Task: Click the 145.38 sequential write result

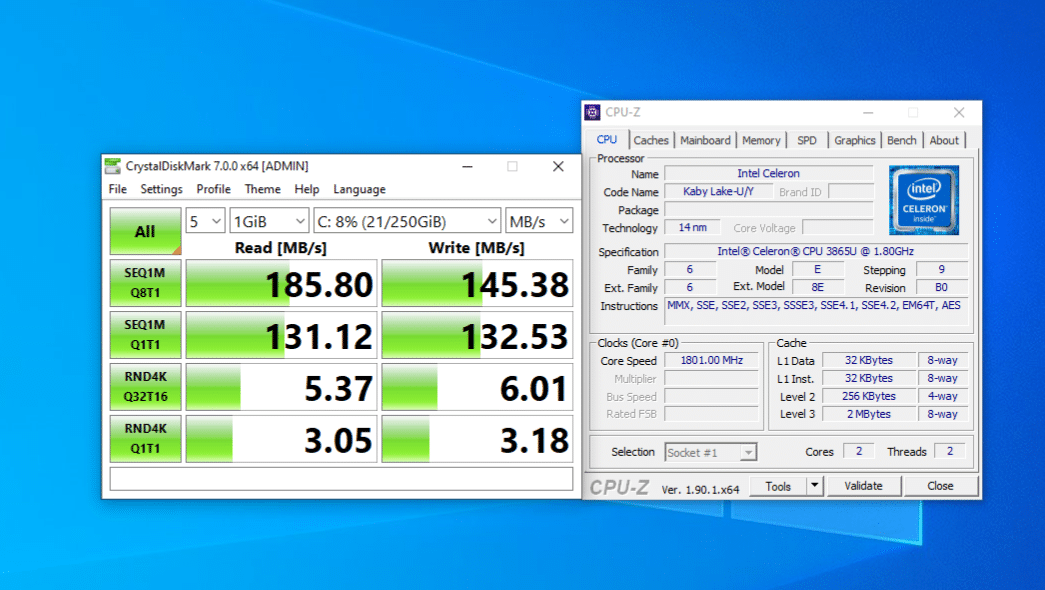Action: click(477, 283)
